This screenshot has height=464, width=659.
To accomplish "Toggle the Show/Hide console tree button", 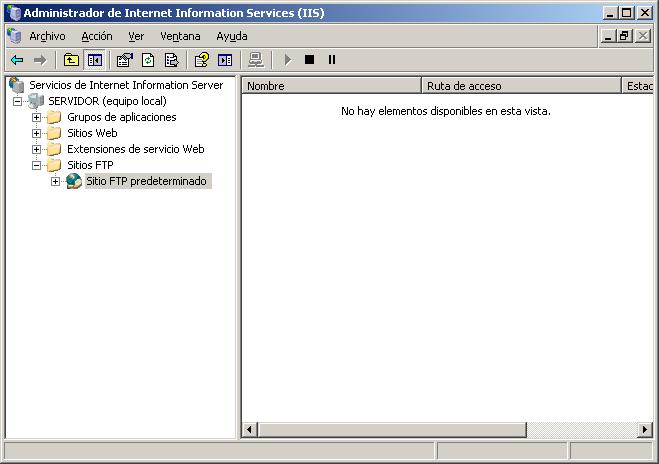I will click(x=93, y=60).
